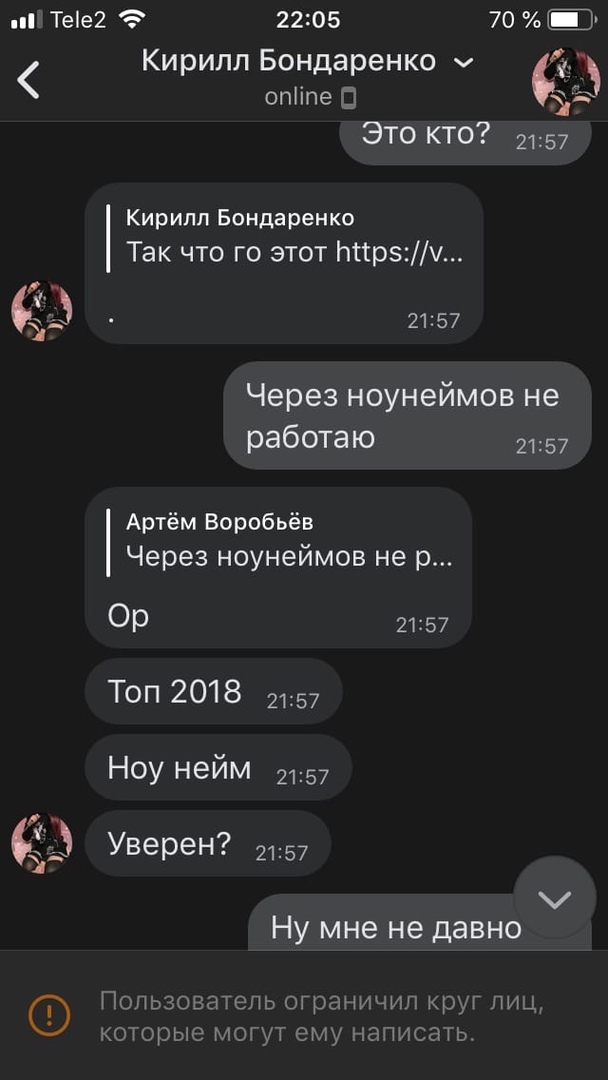This screenshot has height=1080, width=608.
Task: Select the Уверен? message bubble
Action: 208,844
